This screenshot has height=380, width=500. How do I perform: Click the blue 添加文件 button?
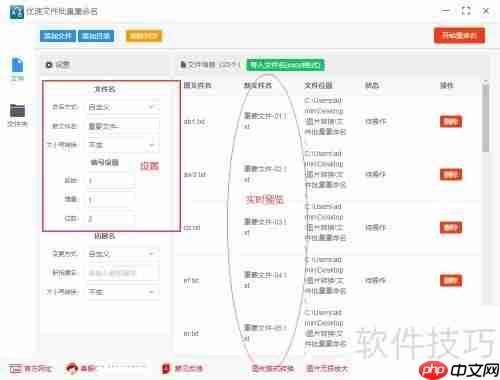point(58,36)
